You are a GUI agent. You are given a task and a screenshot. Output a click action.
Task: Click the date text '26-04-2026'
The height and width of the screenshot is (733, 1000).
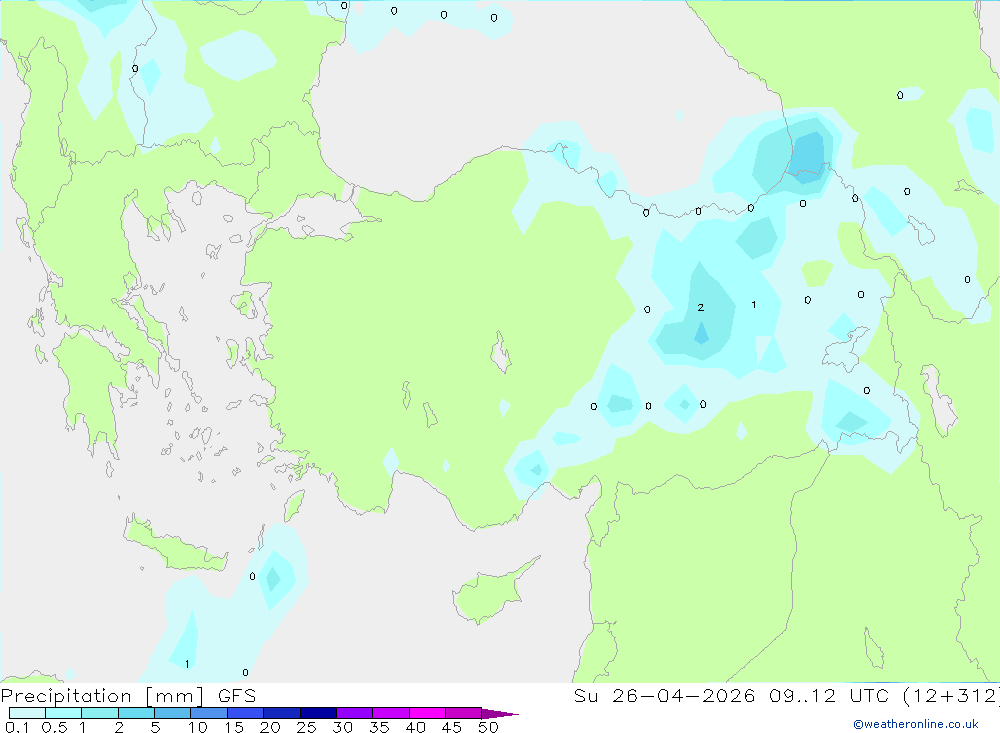click(683, 696)
